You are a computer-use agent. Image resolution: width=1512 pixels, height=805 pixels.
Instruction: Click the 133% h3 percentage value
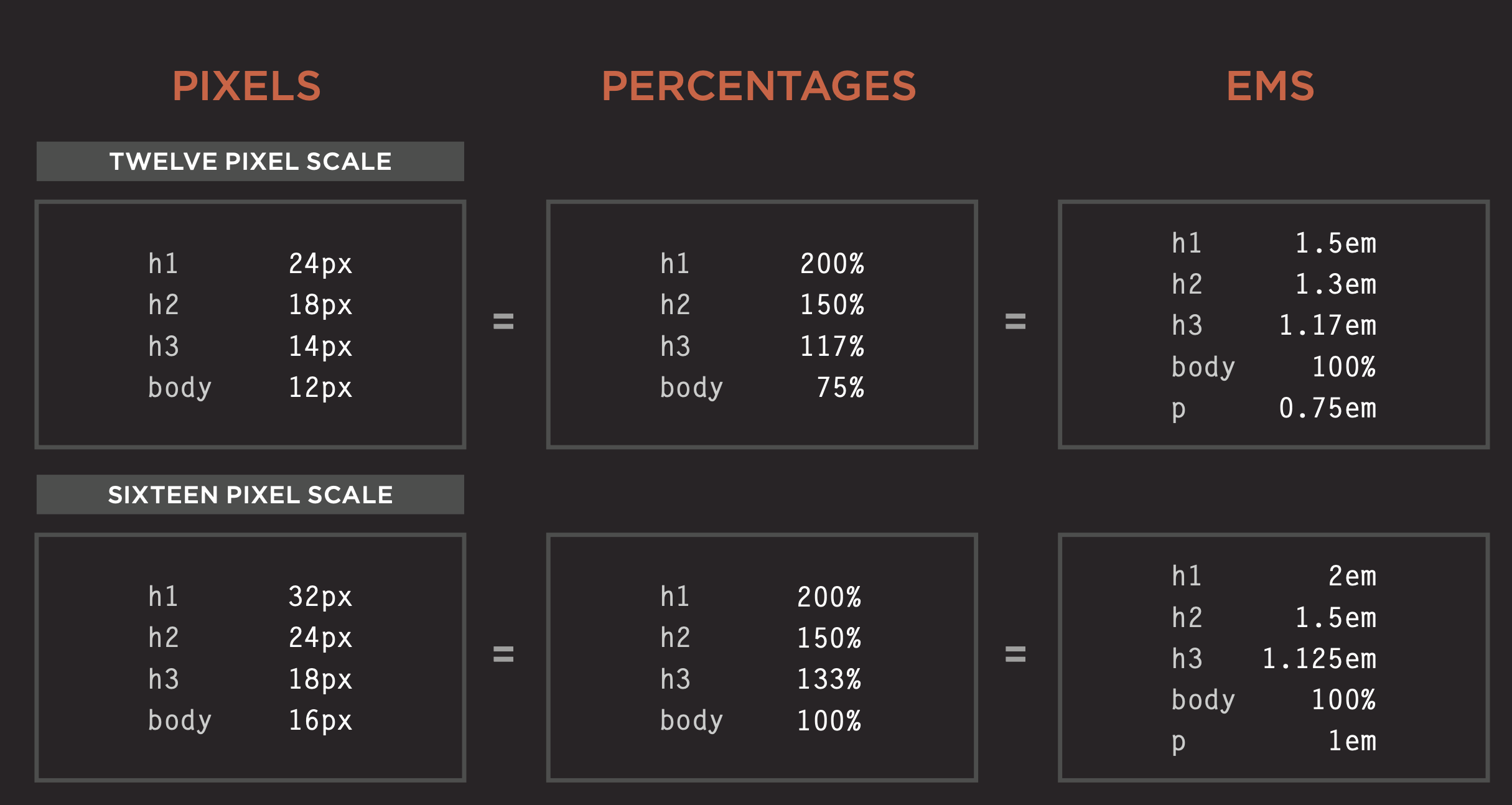click(x=829, y=679)
